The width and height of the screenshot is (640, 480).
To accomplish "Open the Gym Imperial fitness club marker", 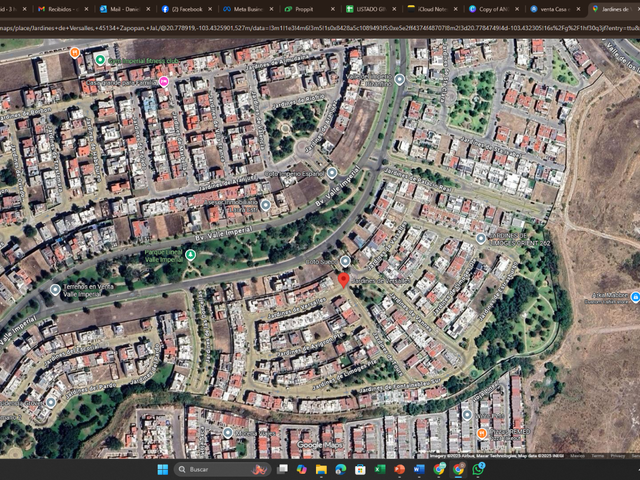I will click(100, 60).
